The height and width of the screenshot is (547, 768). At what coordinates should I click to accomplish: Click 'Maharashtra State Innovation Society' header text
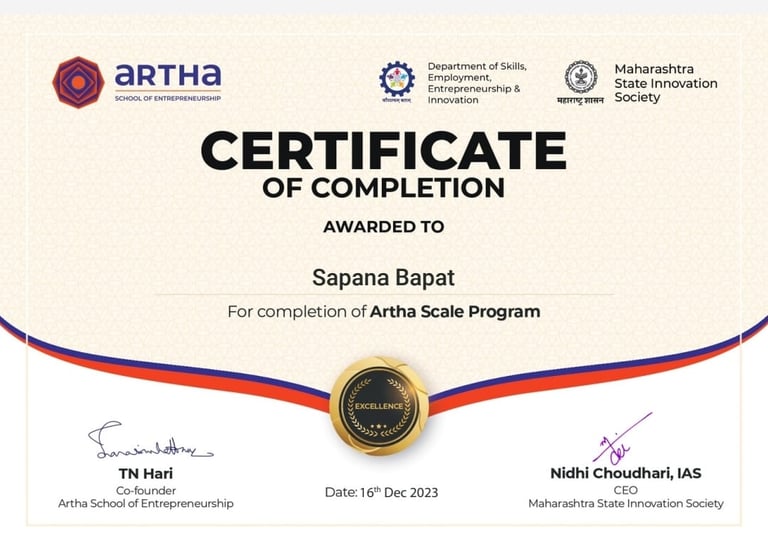pos(666,83)
